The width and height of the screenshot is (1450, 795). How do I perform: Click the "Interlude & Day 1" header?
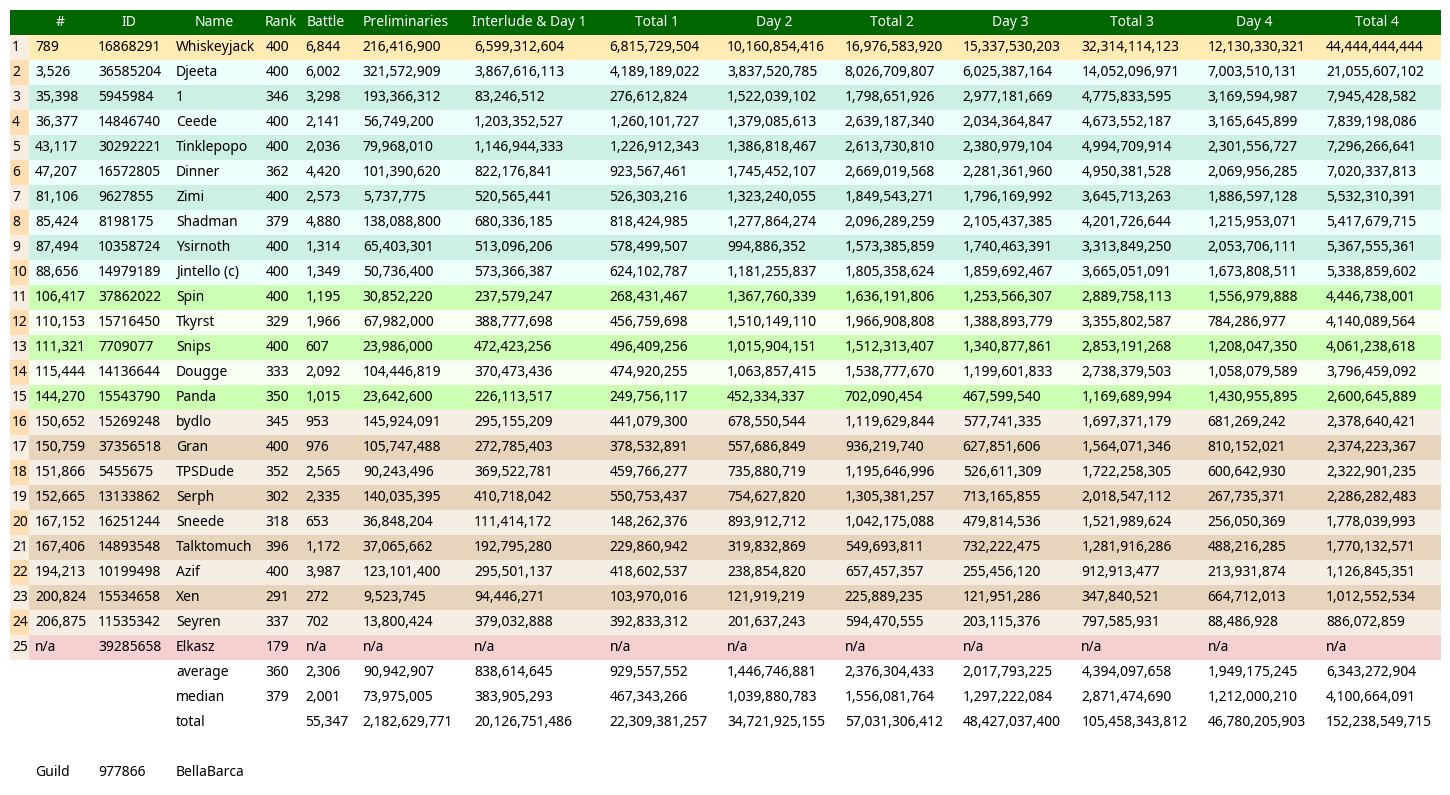click(529, 21)
